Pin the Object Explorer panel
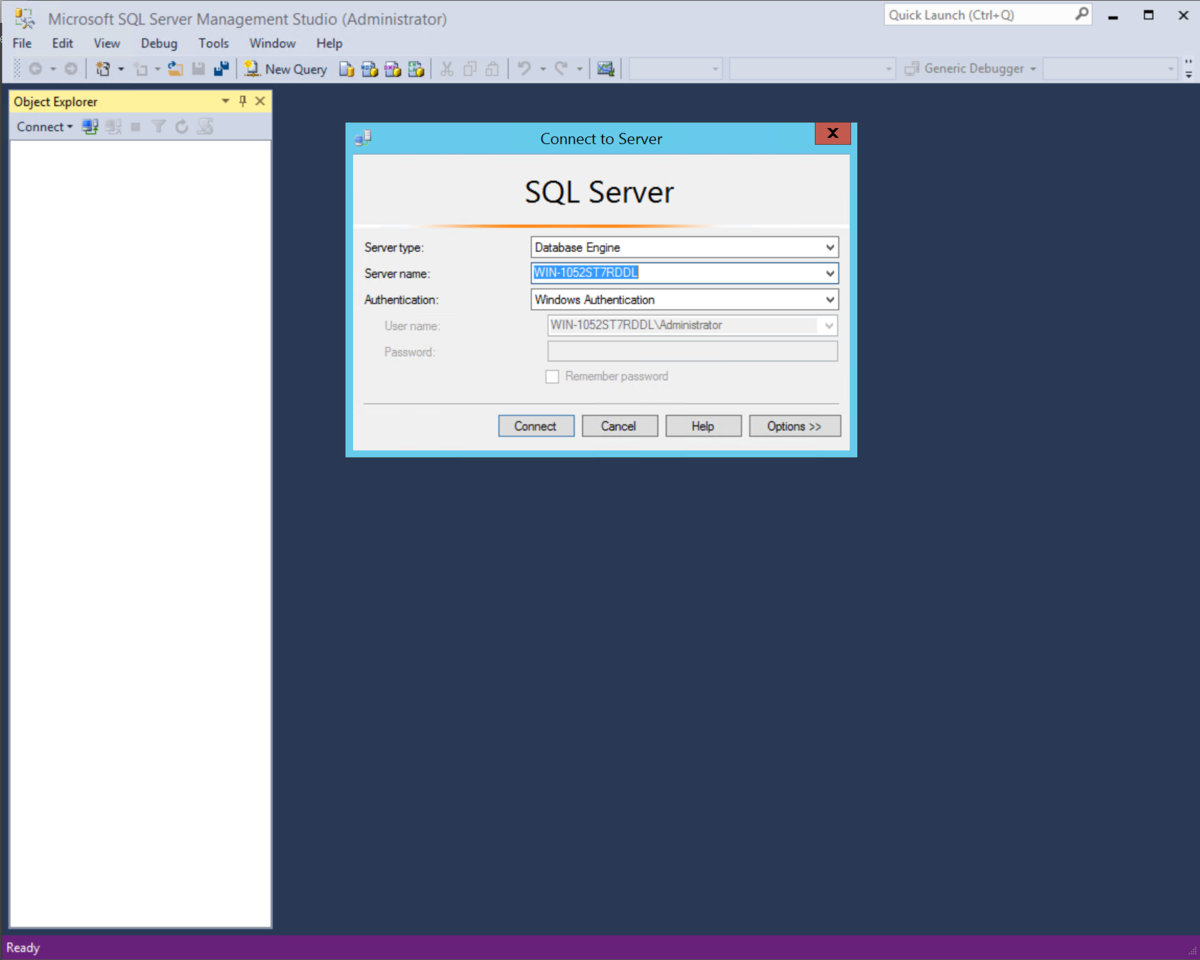 pos(242,101)
